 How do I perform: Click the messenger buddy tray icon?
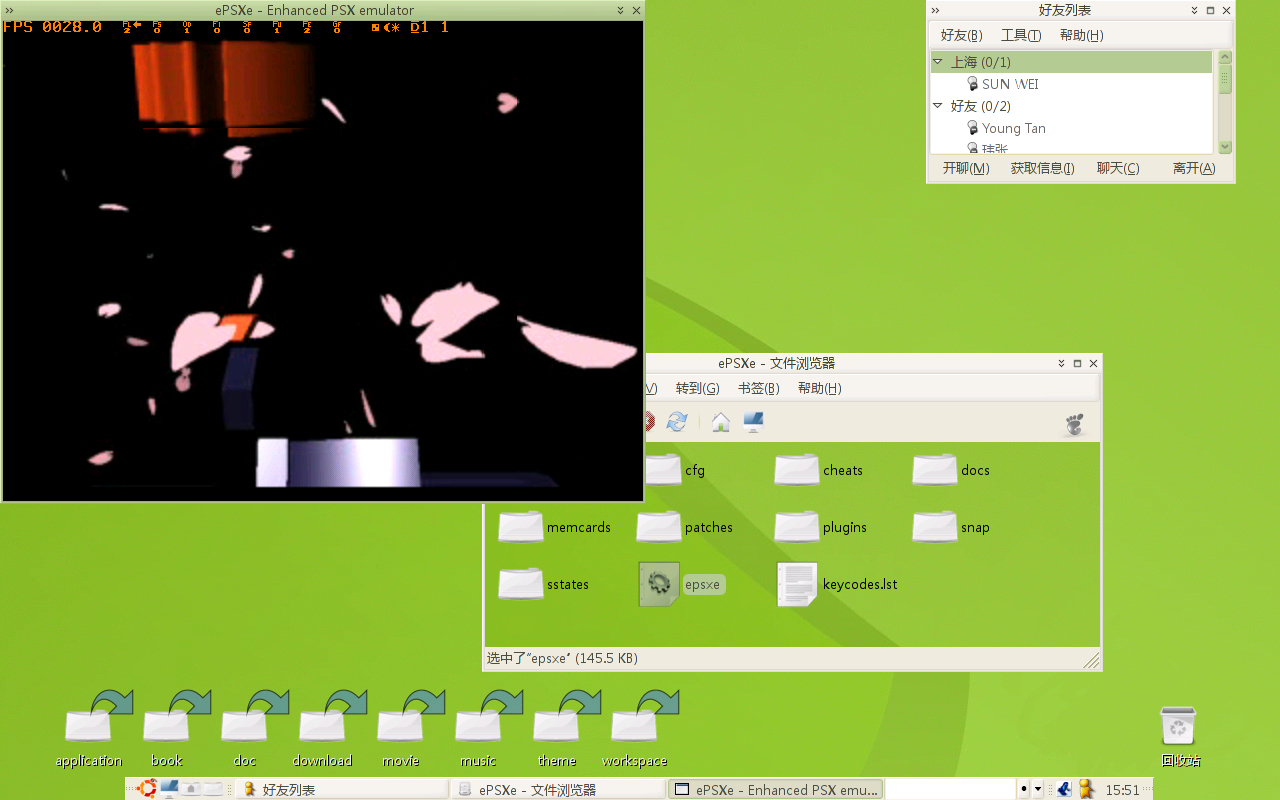(1086, 789)
